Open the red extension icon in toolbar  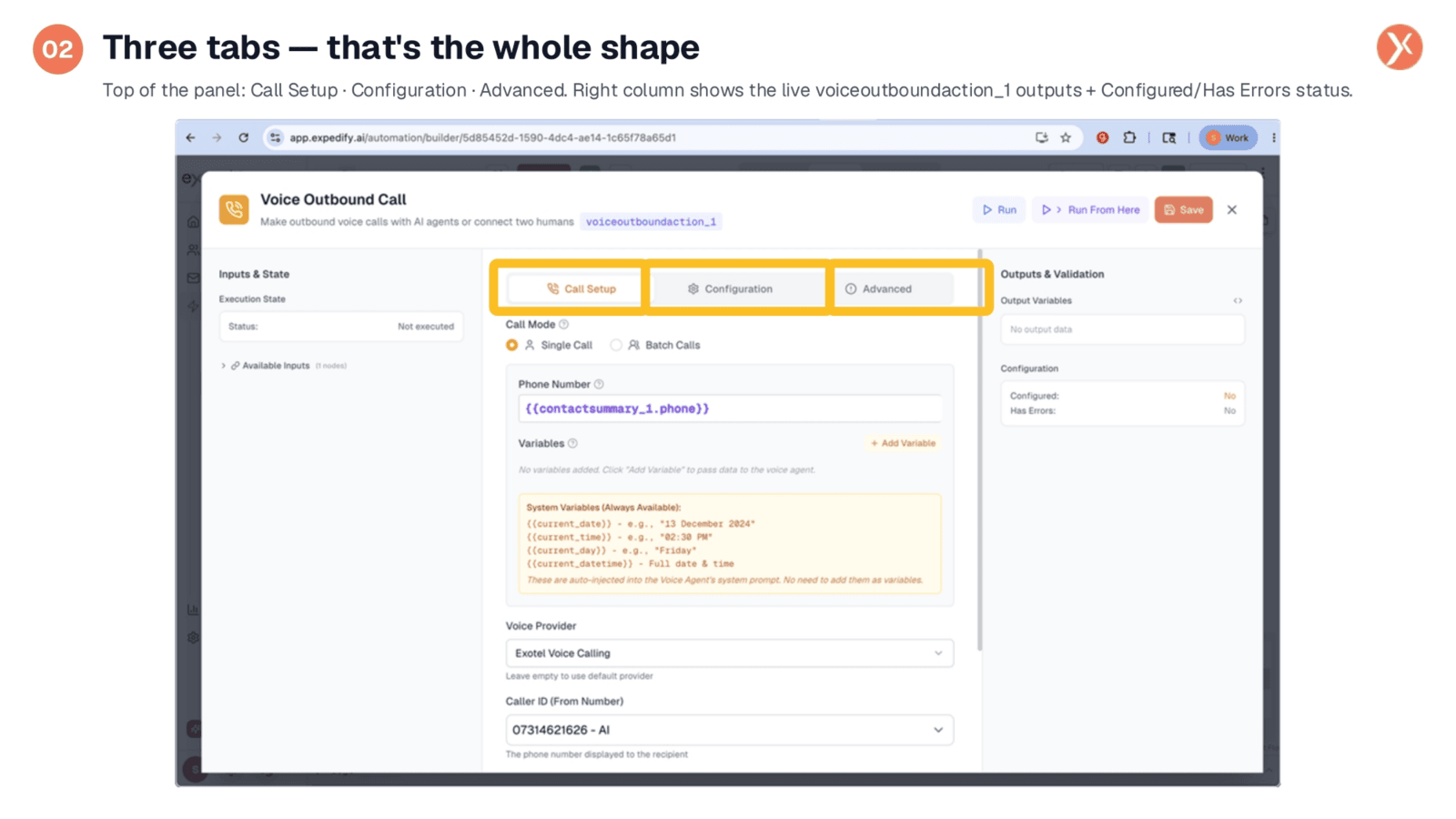[1102, 137]
